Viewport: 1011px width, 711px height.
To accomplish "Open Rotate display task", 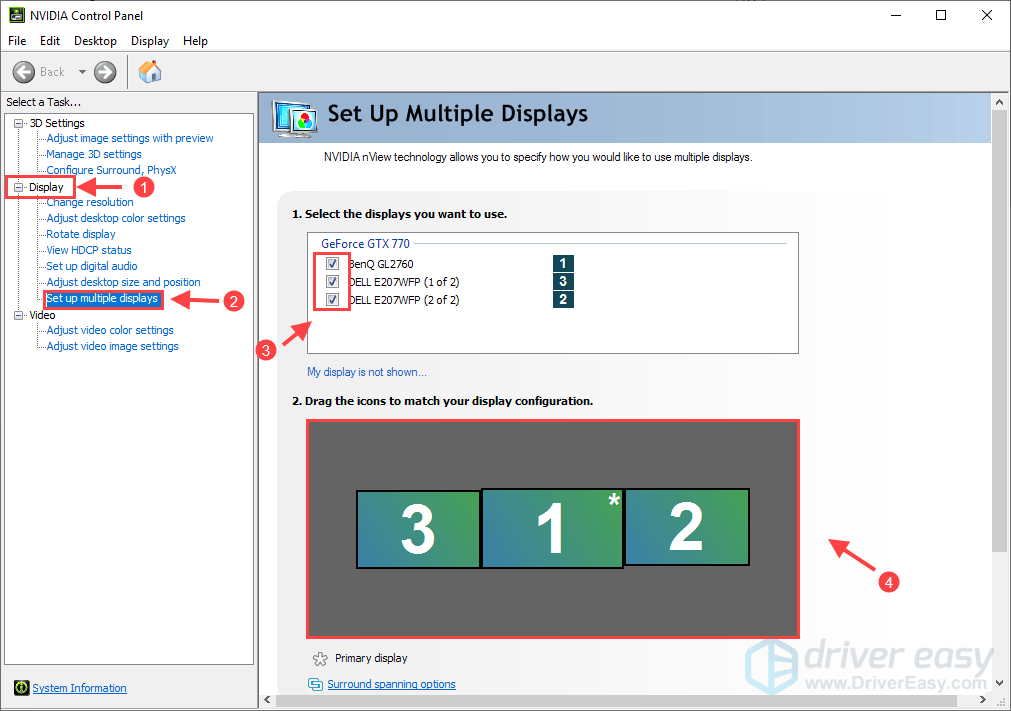I will tap(81, 234).
